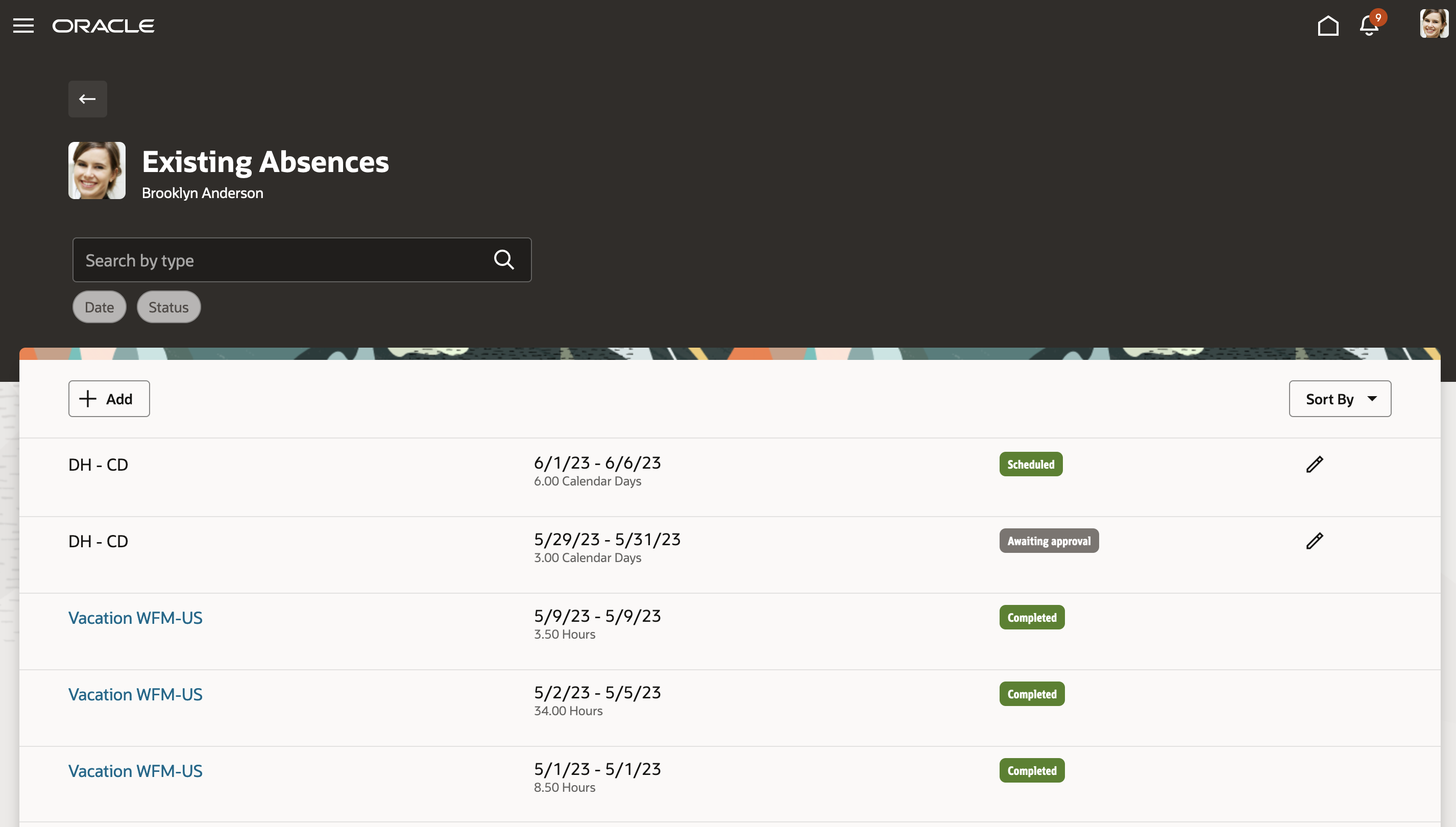
Task: Open user profile avatar menu
Action: 1434,24
